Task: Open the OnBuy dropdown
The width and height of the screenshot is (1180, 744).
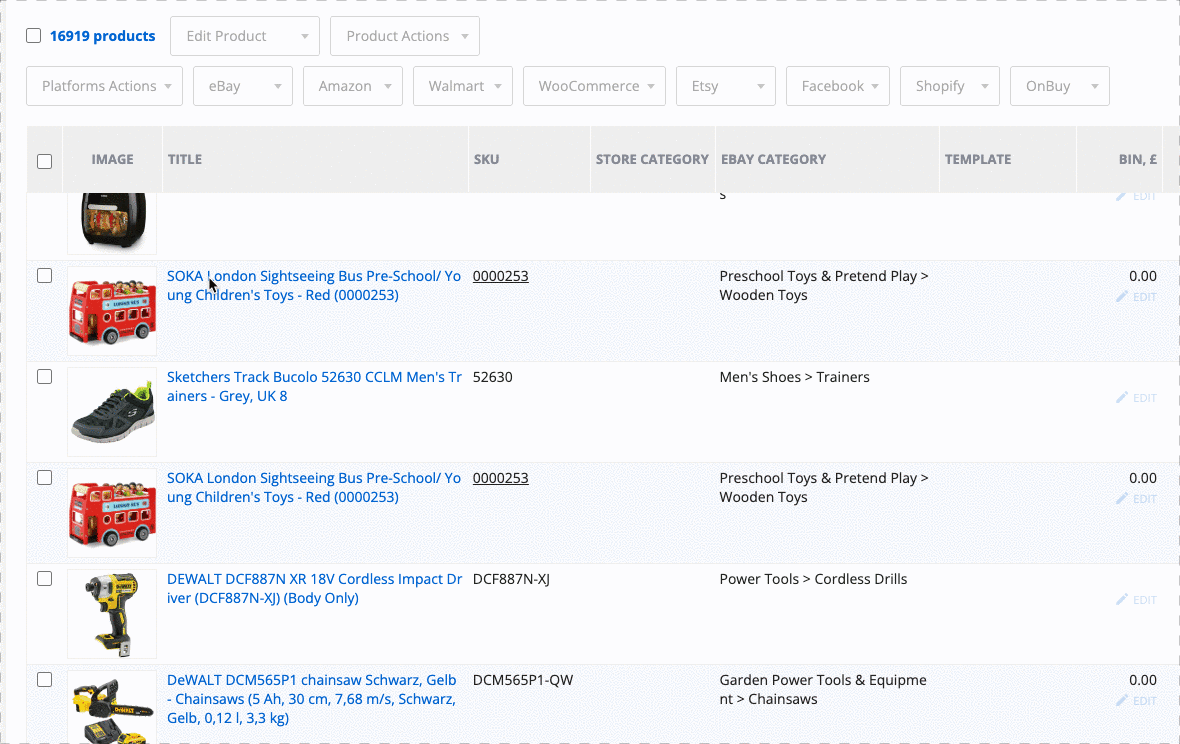Action: coord(1060,86)
